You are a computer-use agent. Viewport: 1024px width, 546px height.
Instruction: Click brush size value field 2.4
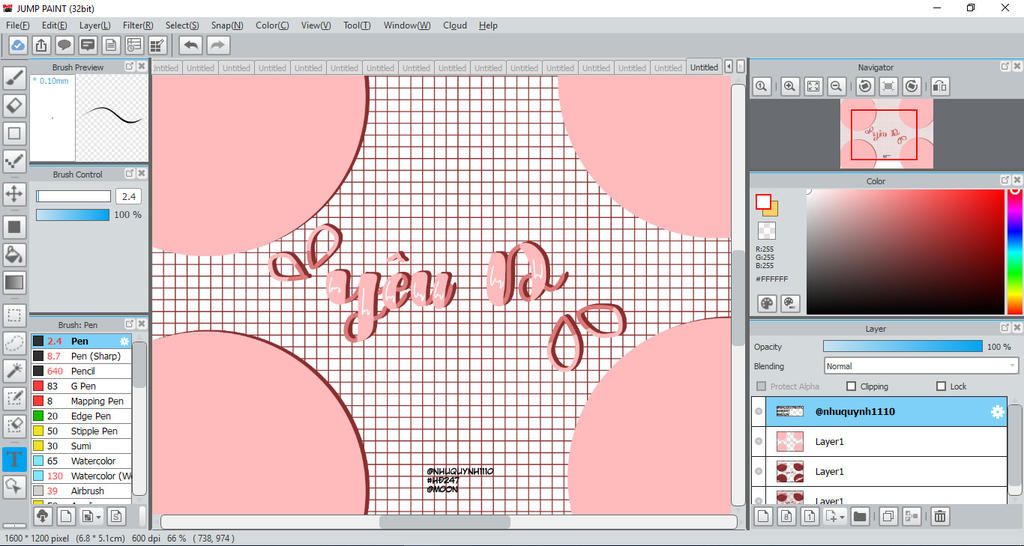(129, 196)
